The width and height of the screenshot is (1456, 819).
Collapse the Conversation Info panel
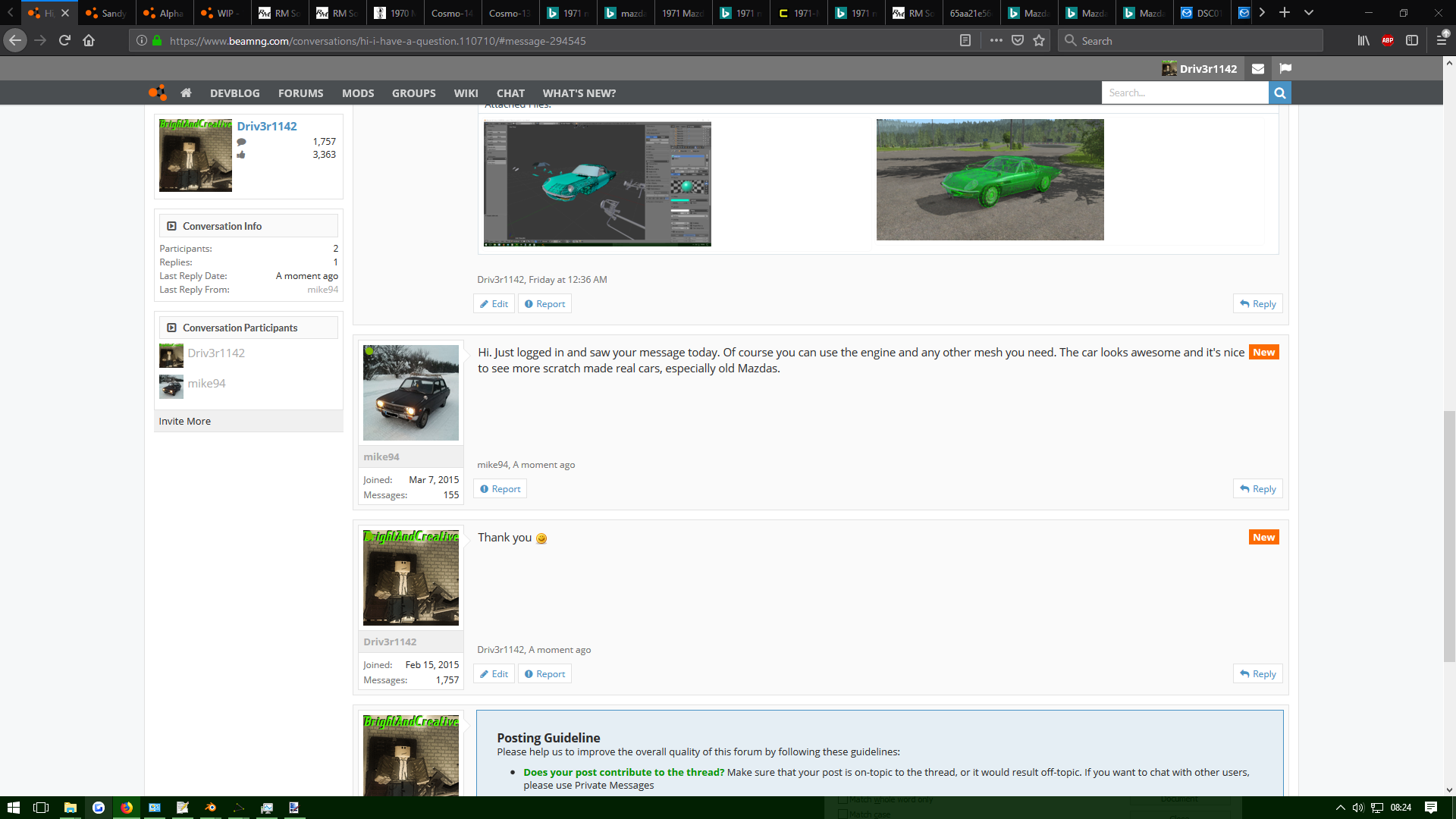click(172, 226)
